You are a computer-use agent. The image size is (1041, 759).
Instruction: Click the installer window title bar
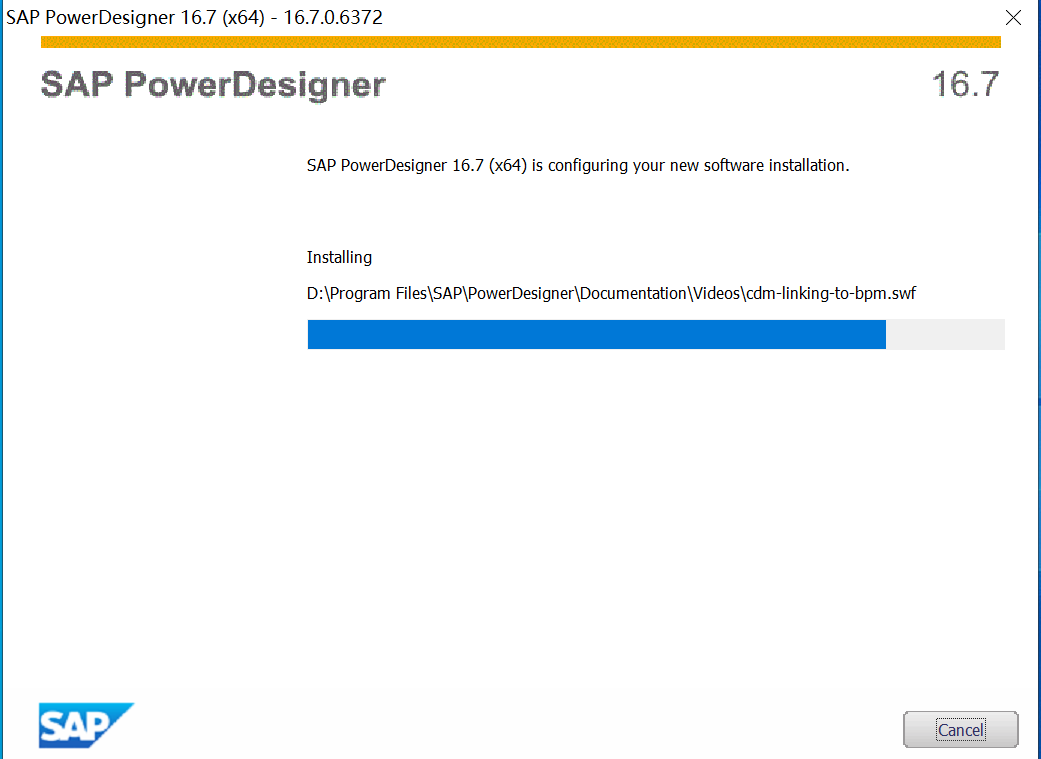coord(400,17)
